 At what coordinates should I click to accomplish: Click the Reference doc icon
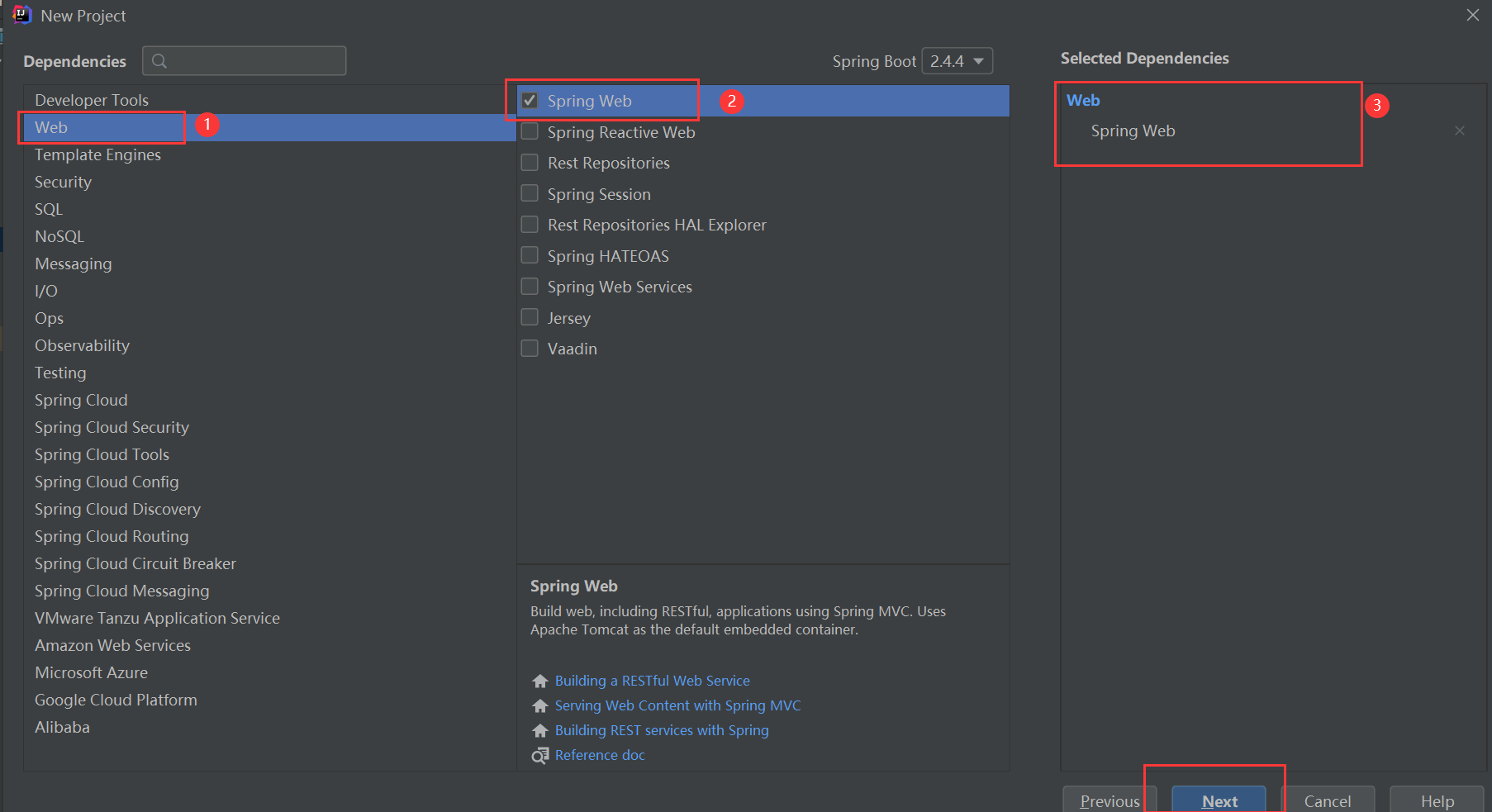pos(540,755)
